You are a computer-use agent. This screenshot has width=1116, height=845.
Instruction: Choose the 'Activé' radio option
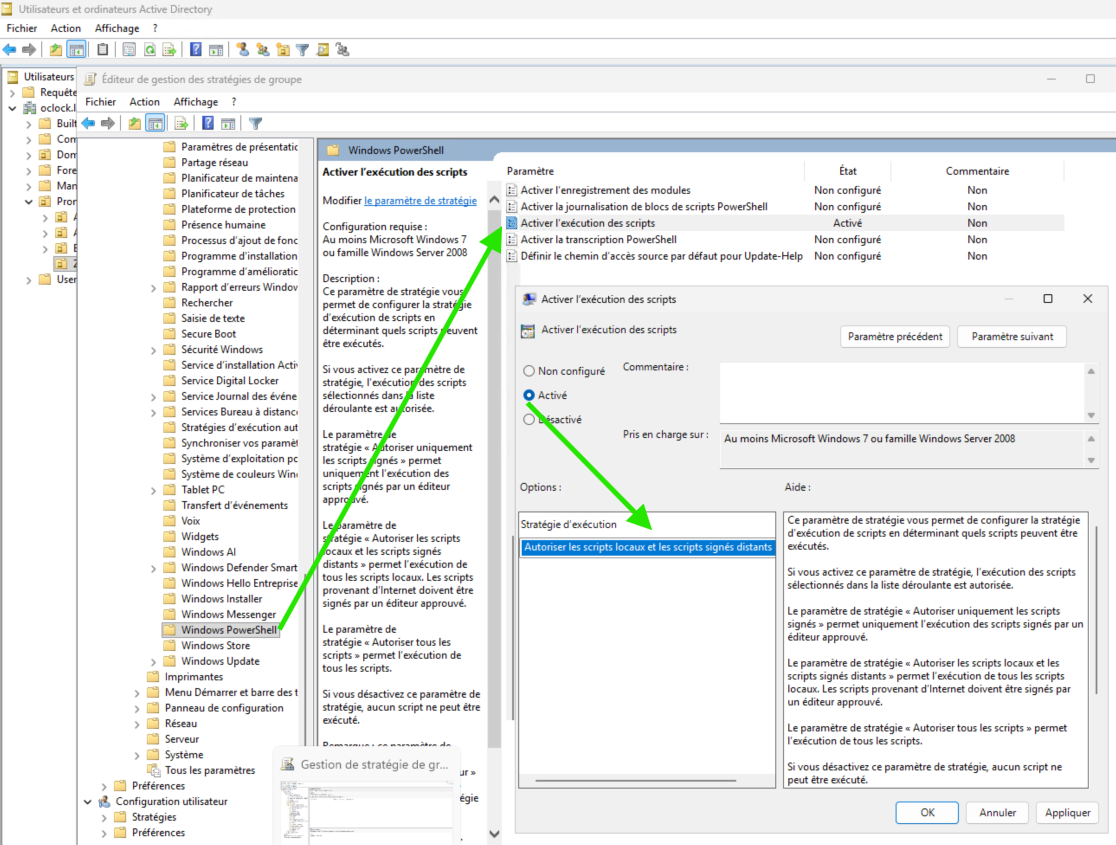pyautogui.click(x=529, y=395)
